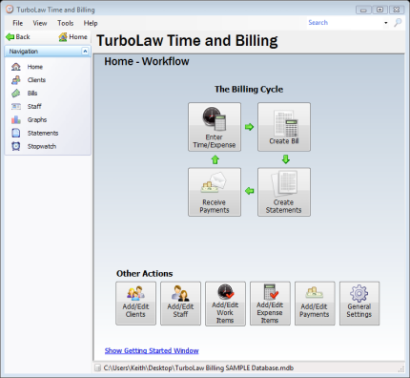
Task: Open the Receive Payments step
Action: pos(214,192)
